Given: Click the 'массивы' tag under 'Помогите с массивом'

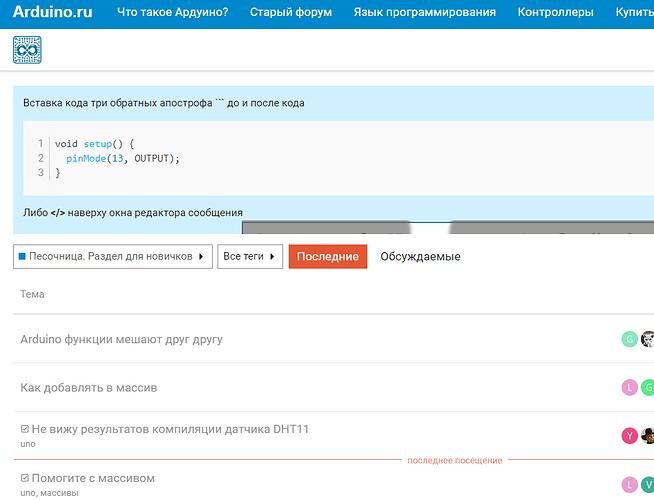Looking at the screenshot, I should pos(59,493).
